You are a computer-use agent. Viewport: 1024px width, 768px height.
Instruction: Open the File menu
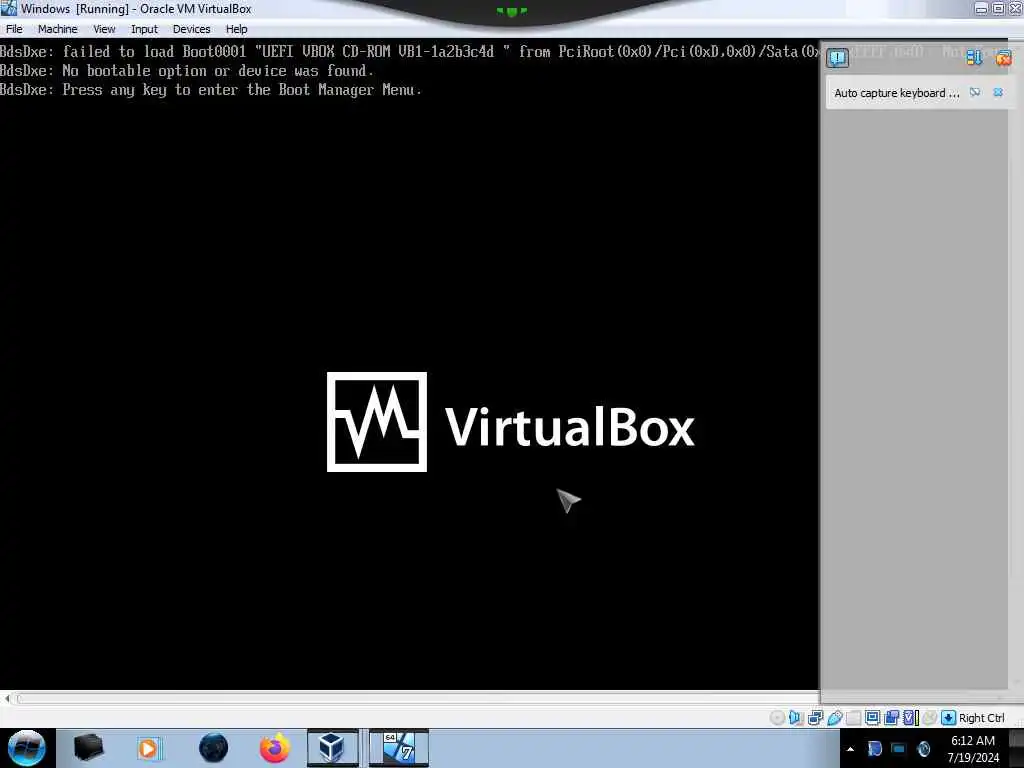pos(14,29)
